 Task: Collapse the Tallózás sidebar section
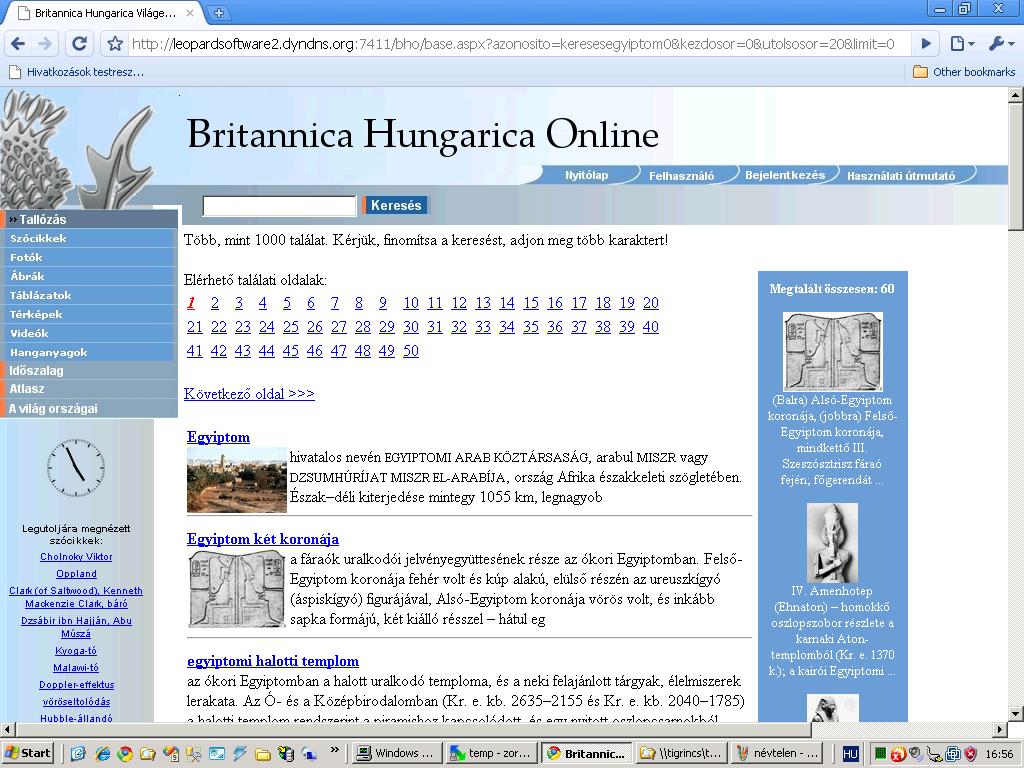point(89,219)
